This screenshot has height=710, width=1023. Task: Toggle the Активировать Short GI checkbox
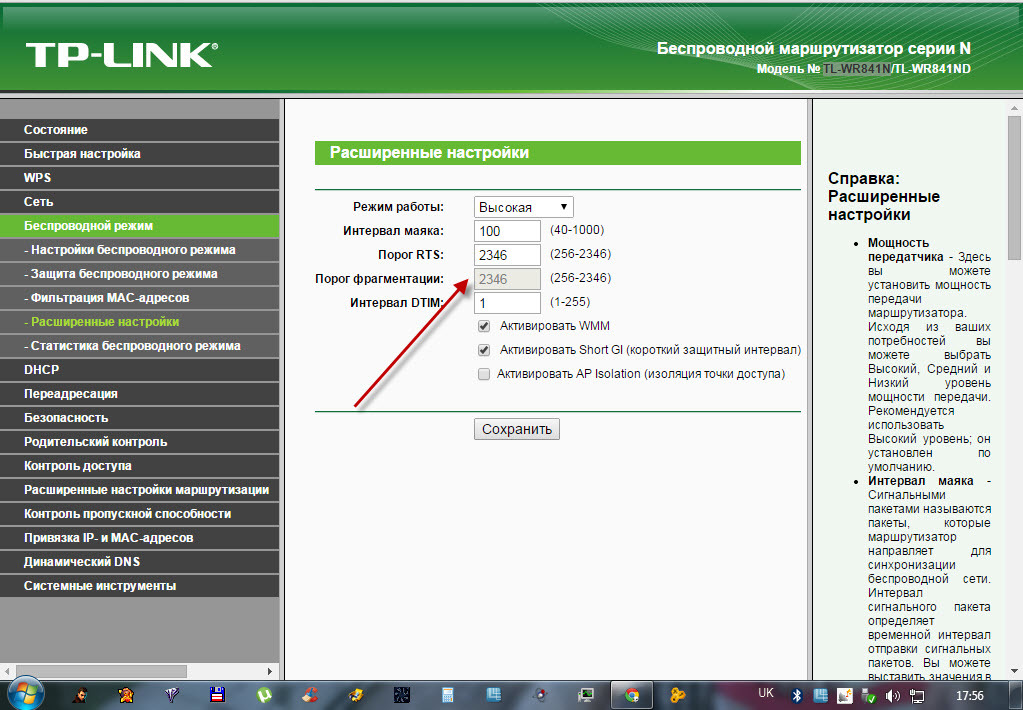(x=484, y=350)
